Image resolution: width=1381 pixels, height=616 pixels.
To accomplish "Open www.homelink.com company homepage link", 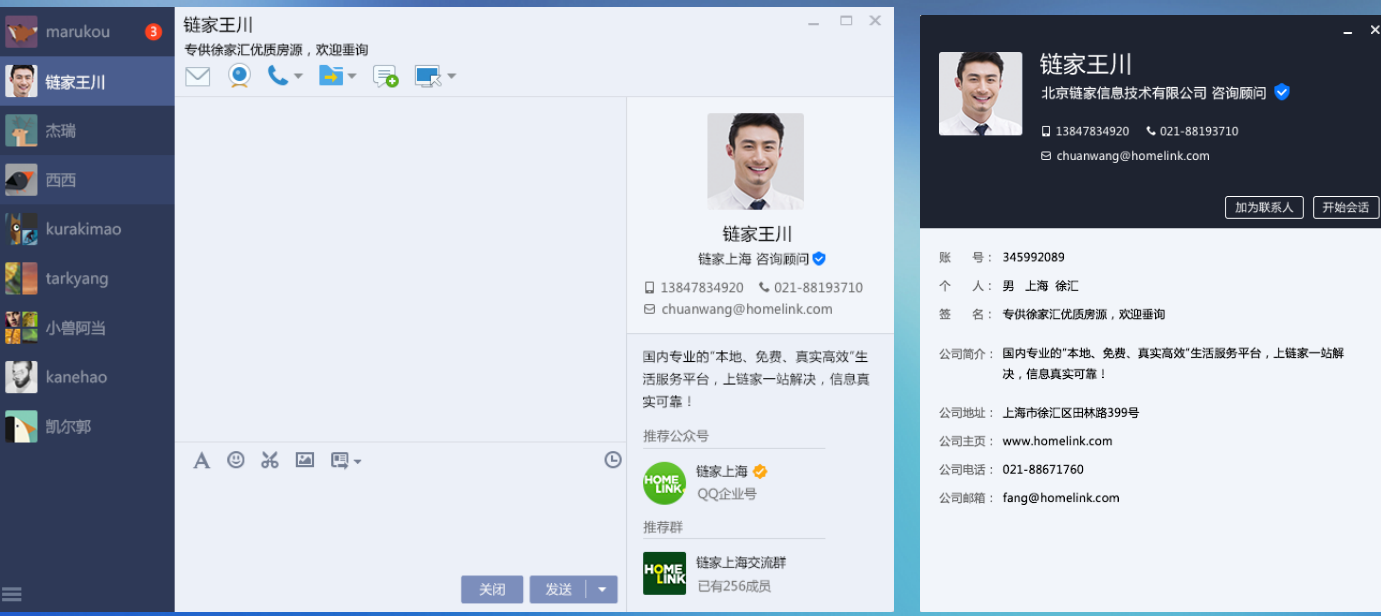I will pos(1057,441).
